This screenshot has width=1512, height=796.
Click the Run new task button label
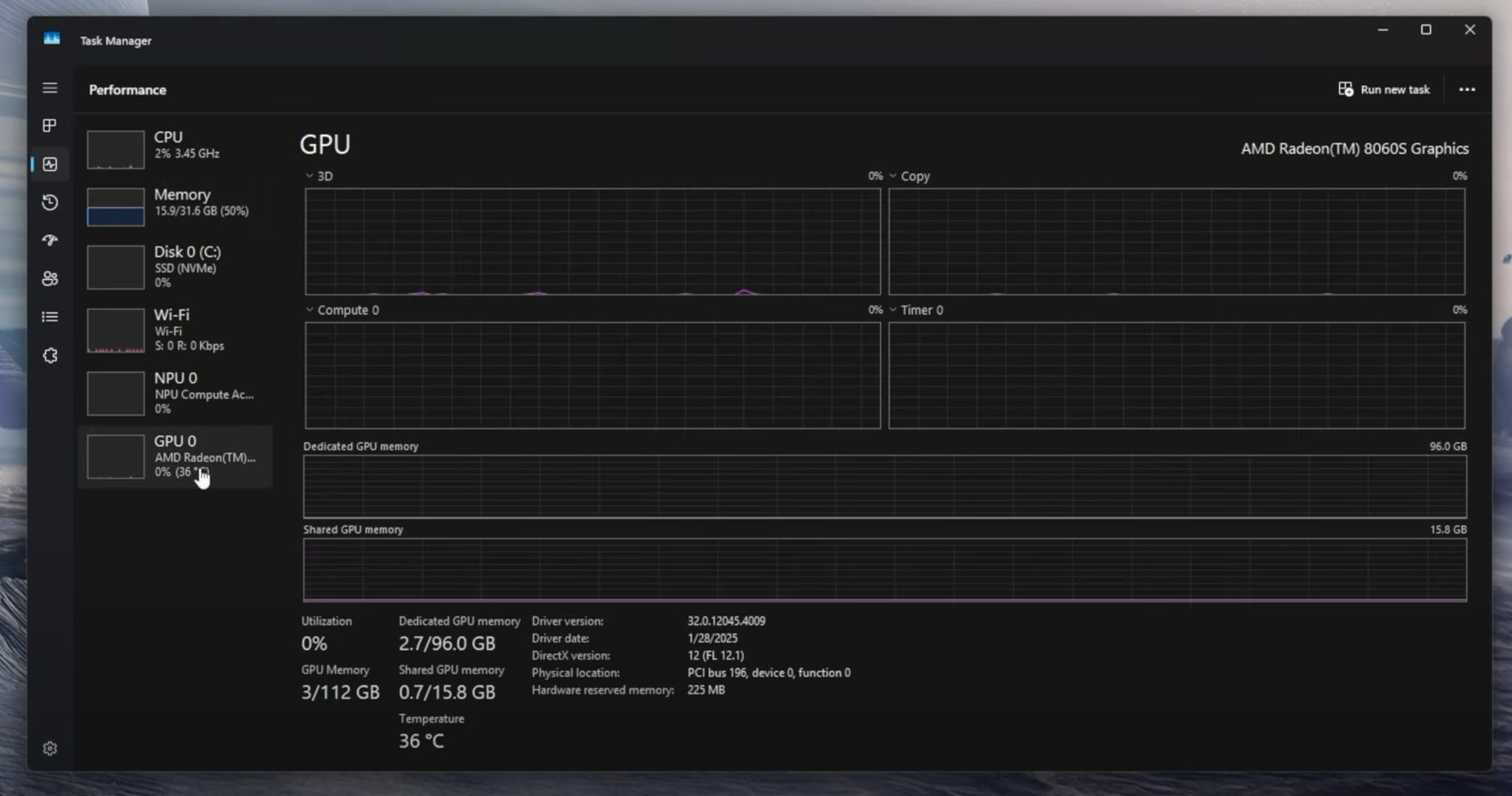click(1395, 89)
